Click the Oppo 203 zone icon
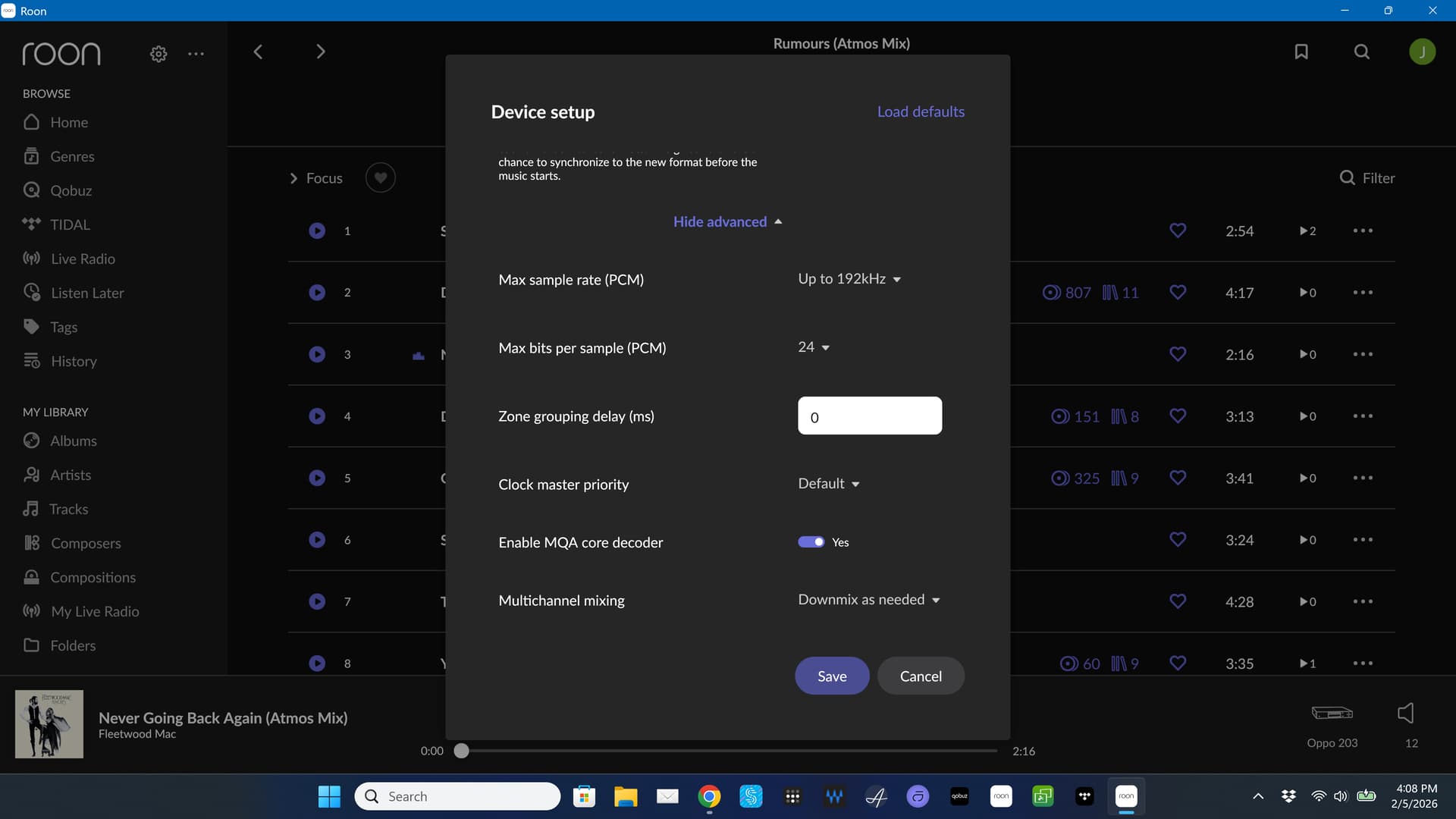This screenshot has width=1456, height=819. [1332, 713]
